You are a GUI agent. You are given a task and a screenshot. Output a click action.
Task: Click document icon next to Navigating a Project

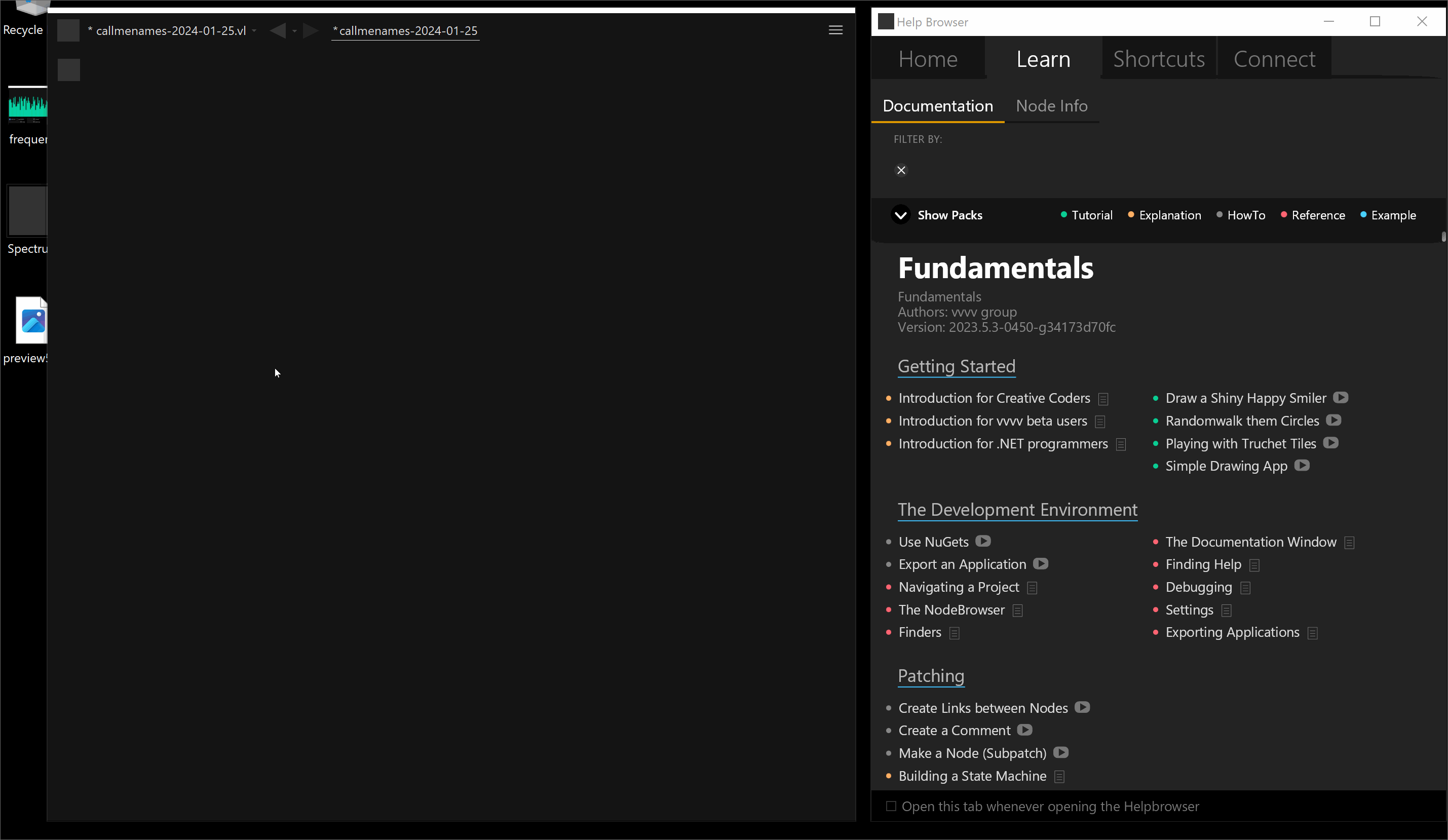(x=1032, y=588)
